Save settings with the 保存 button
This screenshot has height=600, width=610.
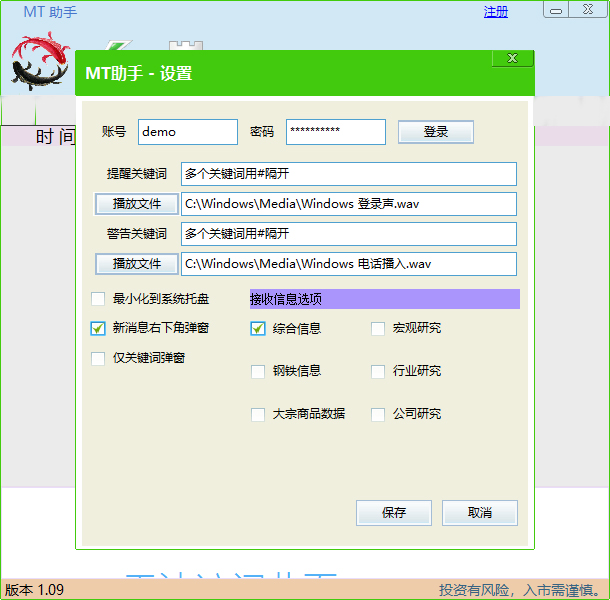coord(394,513)
